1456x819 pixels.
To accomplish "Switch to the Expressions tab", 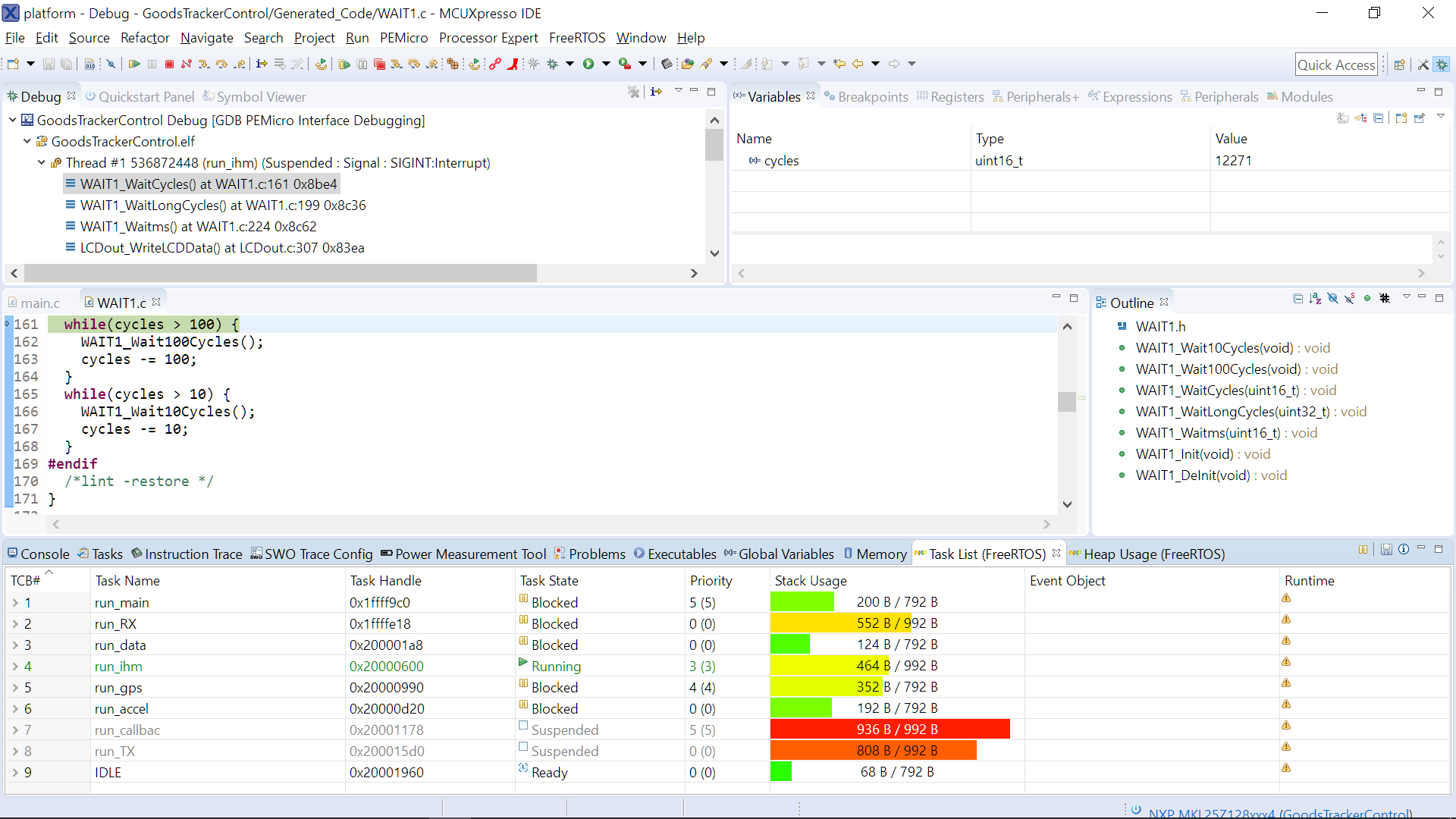I will point(1136,96).
